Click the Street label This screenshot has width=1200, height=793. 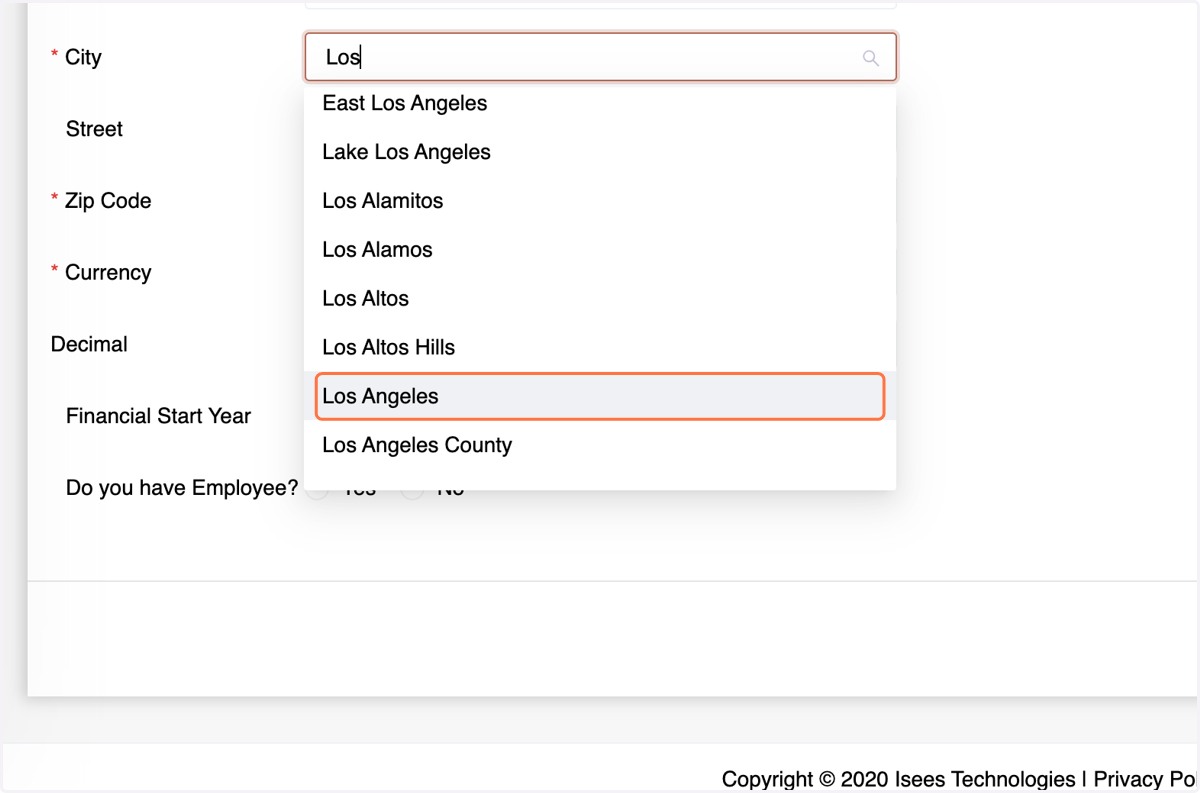(94, 129)
